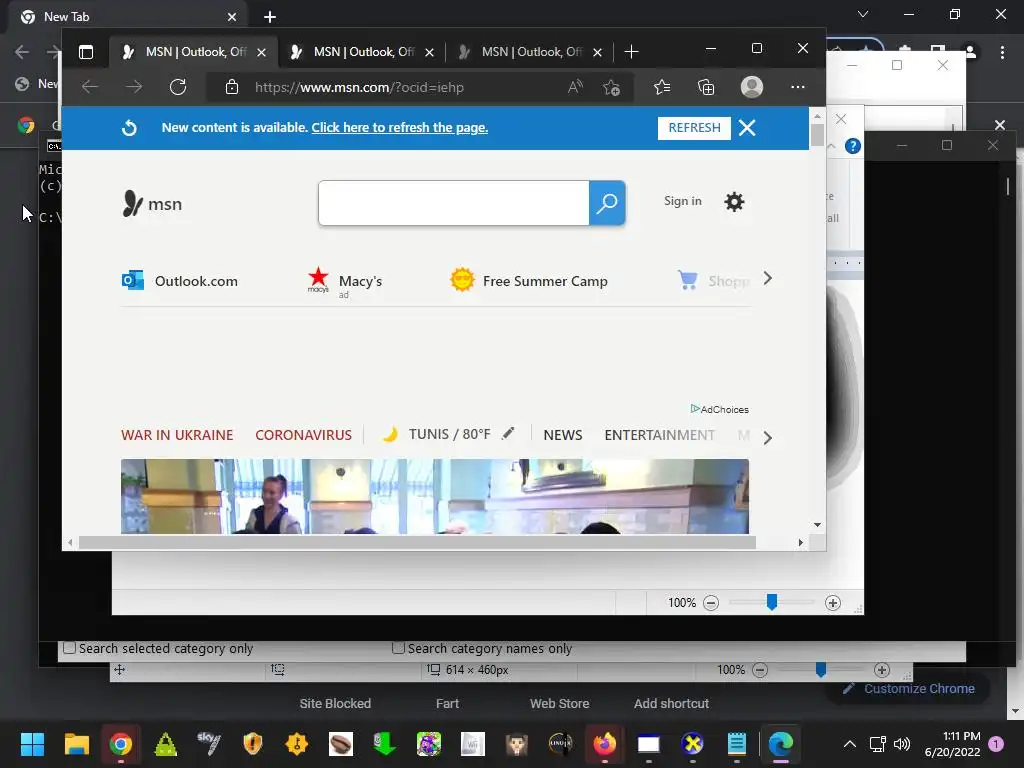
Task: Click lower window zoom slider handle
Action: click(820, 669)
